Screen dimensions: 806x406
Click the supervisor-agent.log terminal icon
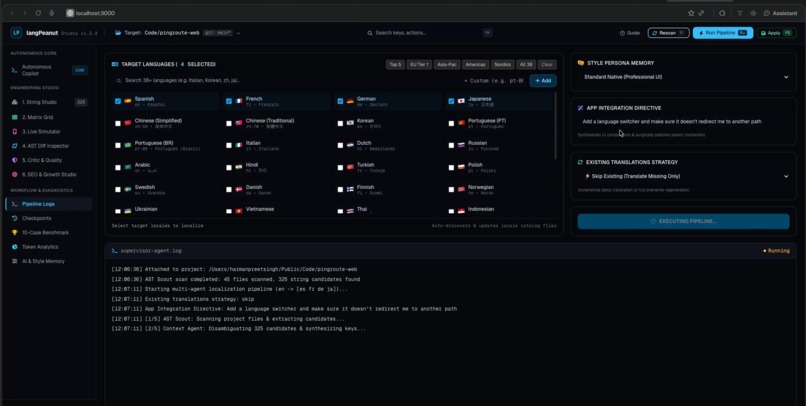click(x=114, y=251)
